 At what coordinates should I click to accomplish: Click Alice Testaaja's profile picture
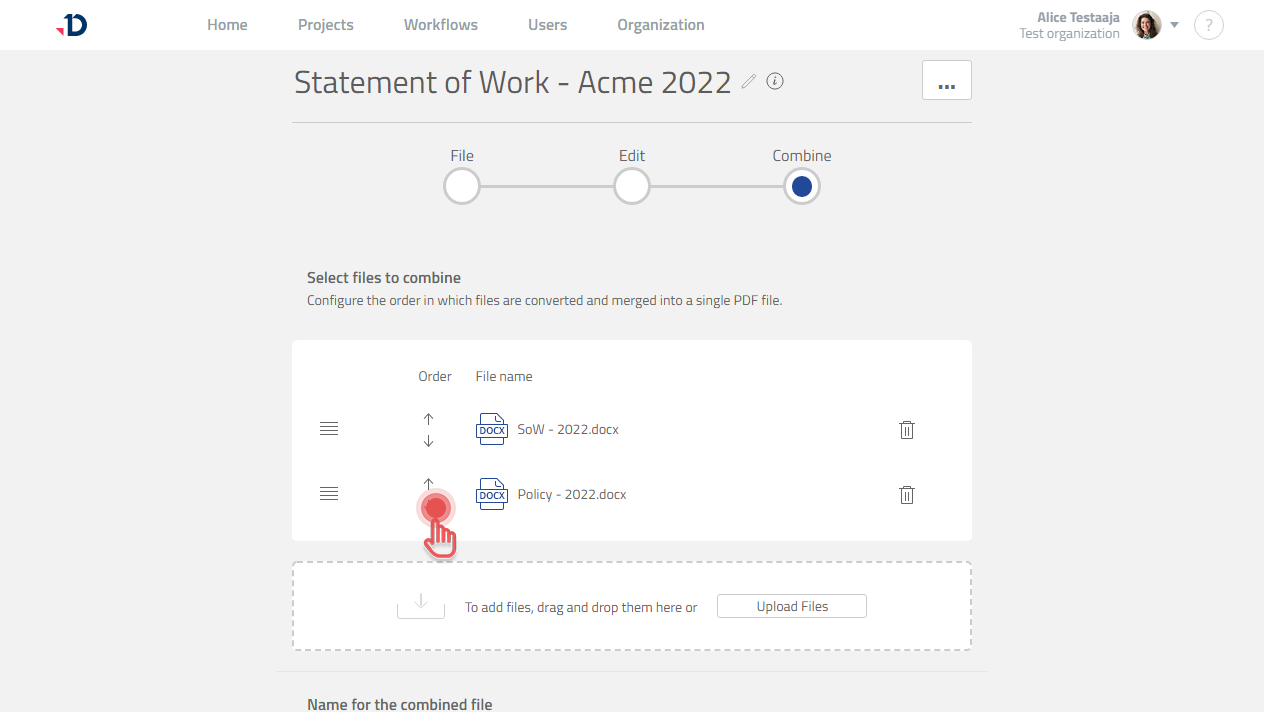coord(1146,24)
